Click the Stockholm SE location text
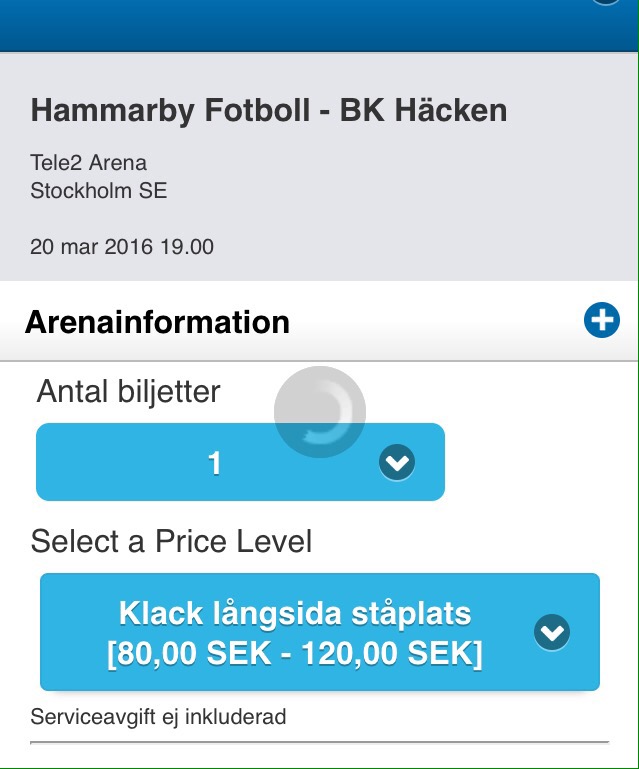 tap(99, 190)
